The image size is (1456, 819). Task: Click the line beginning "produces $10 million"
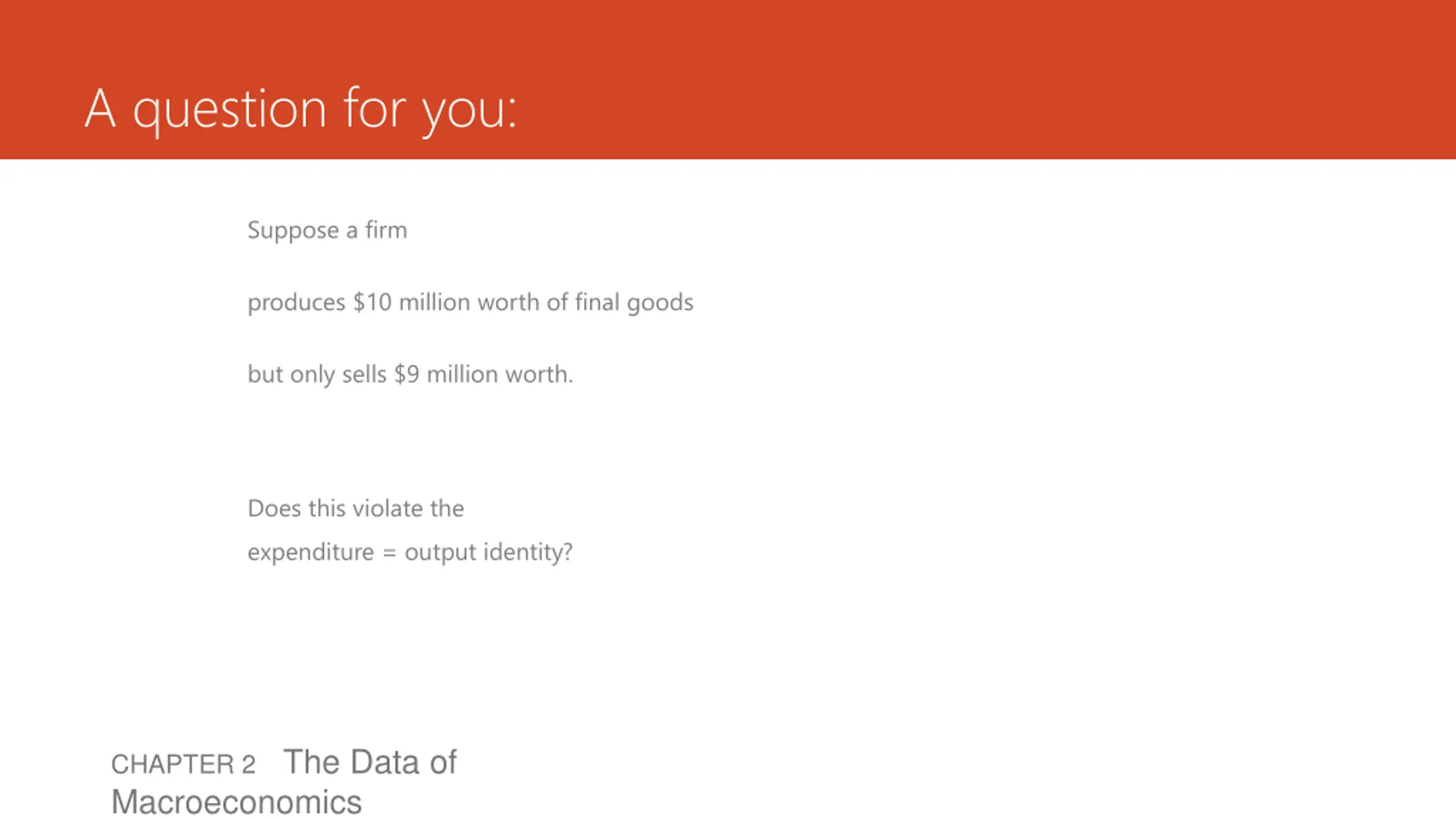(470, 303)
